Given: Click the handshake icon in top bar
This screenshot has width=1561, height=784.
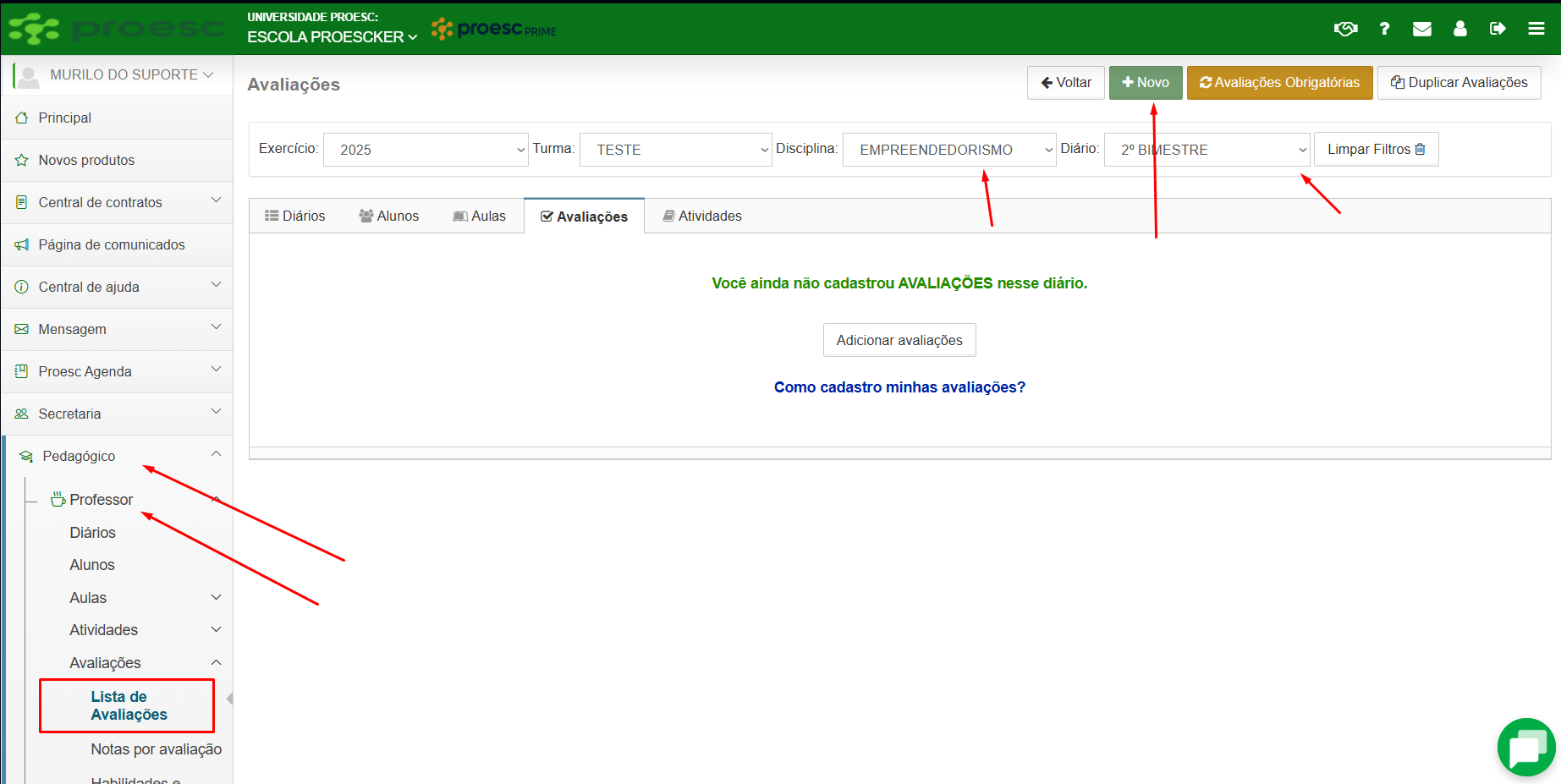Looking at the screenshot, I should [1345, 29].
